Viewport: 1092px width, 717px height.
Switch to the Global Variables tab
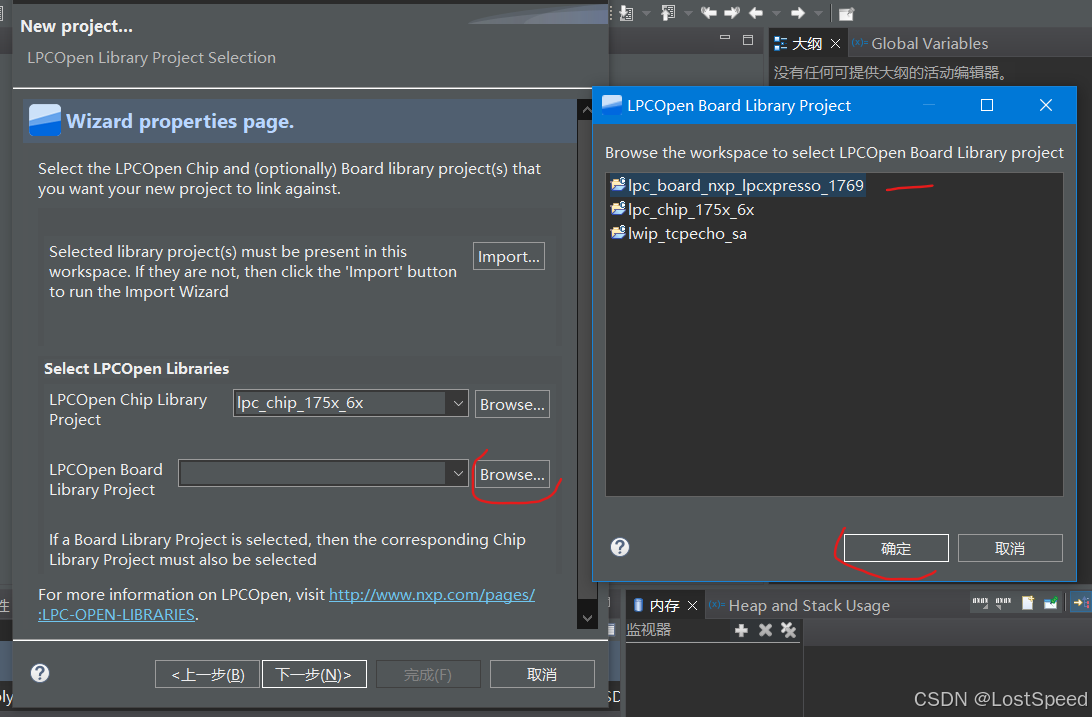pyautogui.click(x=920, y=44)
